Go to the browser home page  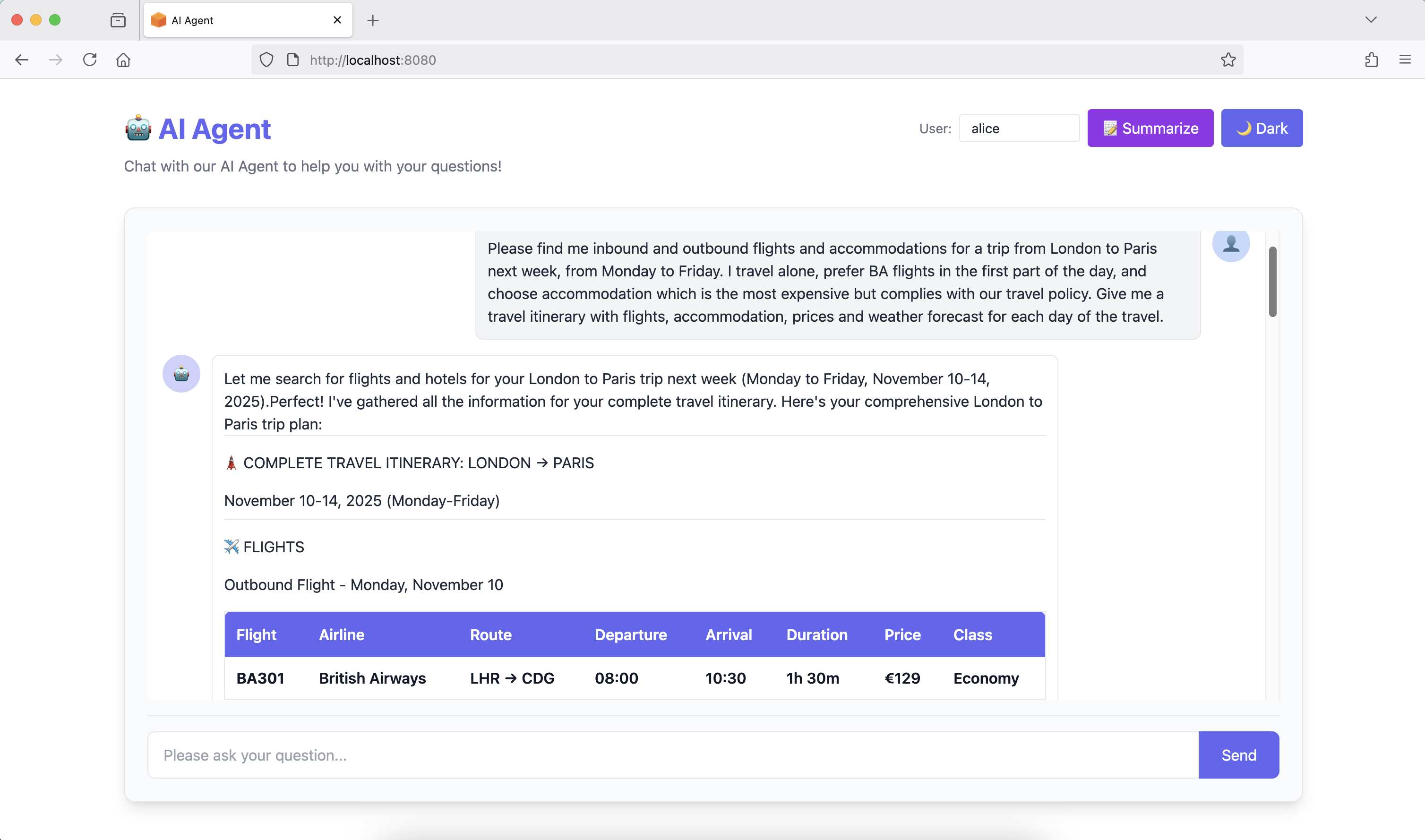point(123,60)
